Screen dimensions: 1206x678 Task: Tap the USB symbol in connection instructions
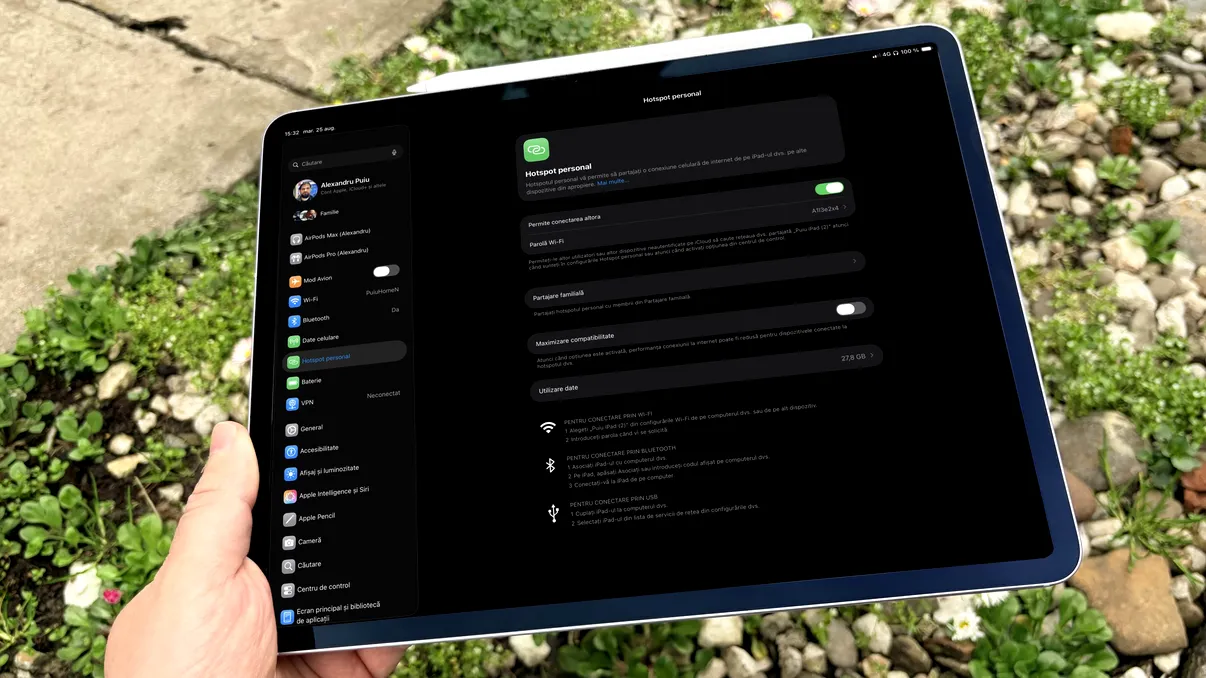point(554,513)
